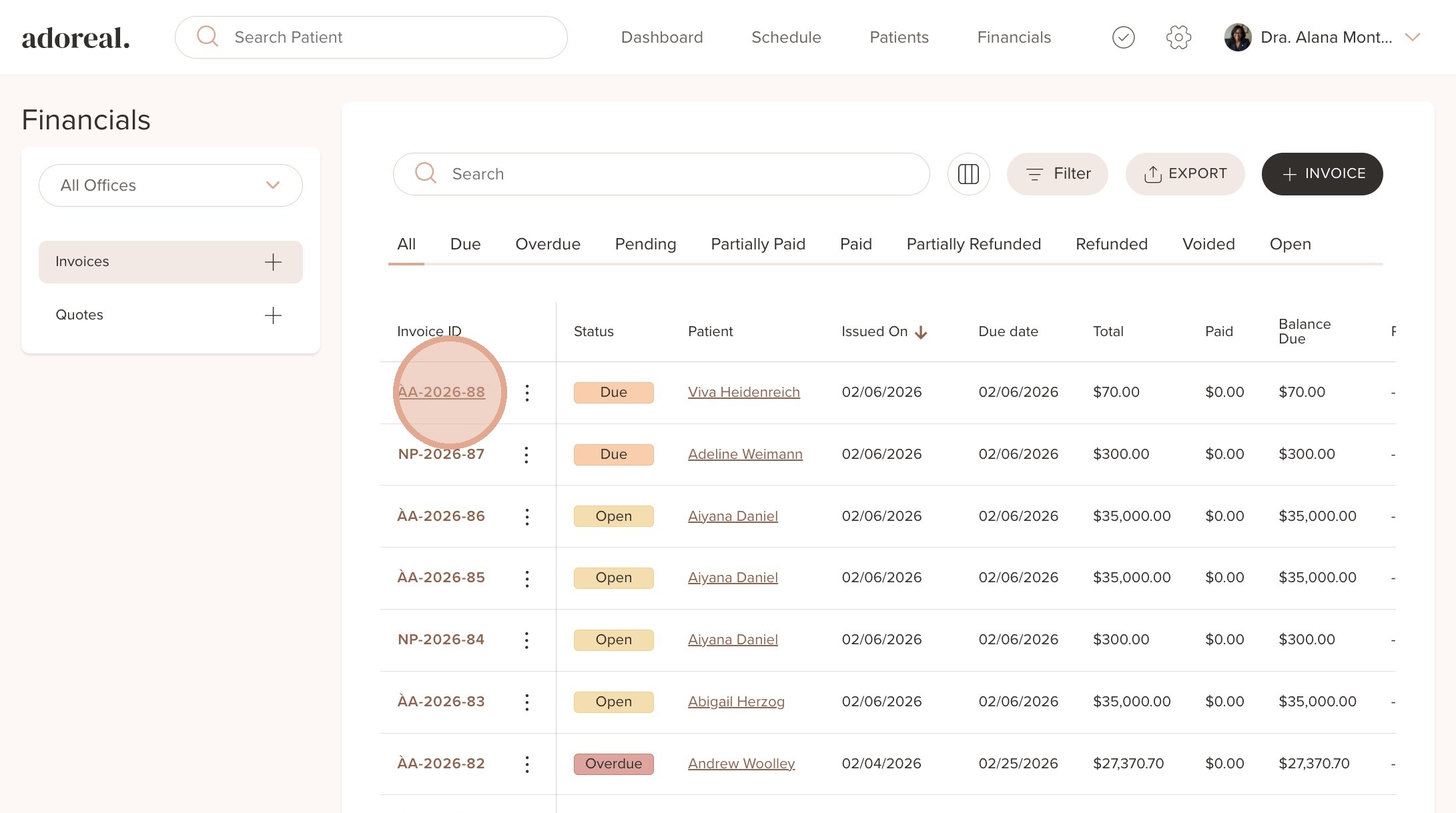This screenshot has height=813, width=1456.
Task: Open the Filter options
Action: click(1057, 174)
